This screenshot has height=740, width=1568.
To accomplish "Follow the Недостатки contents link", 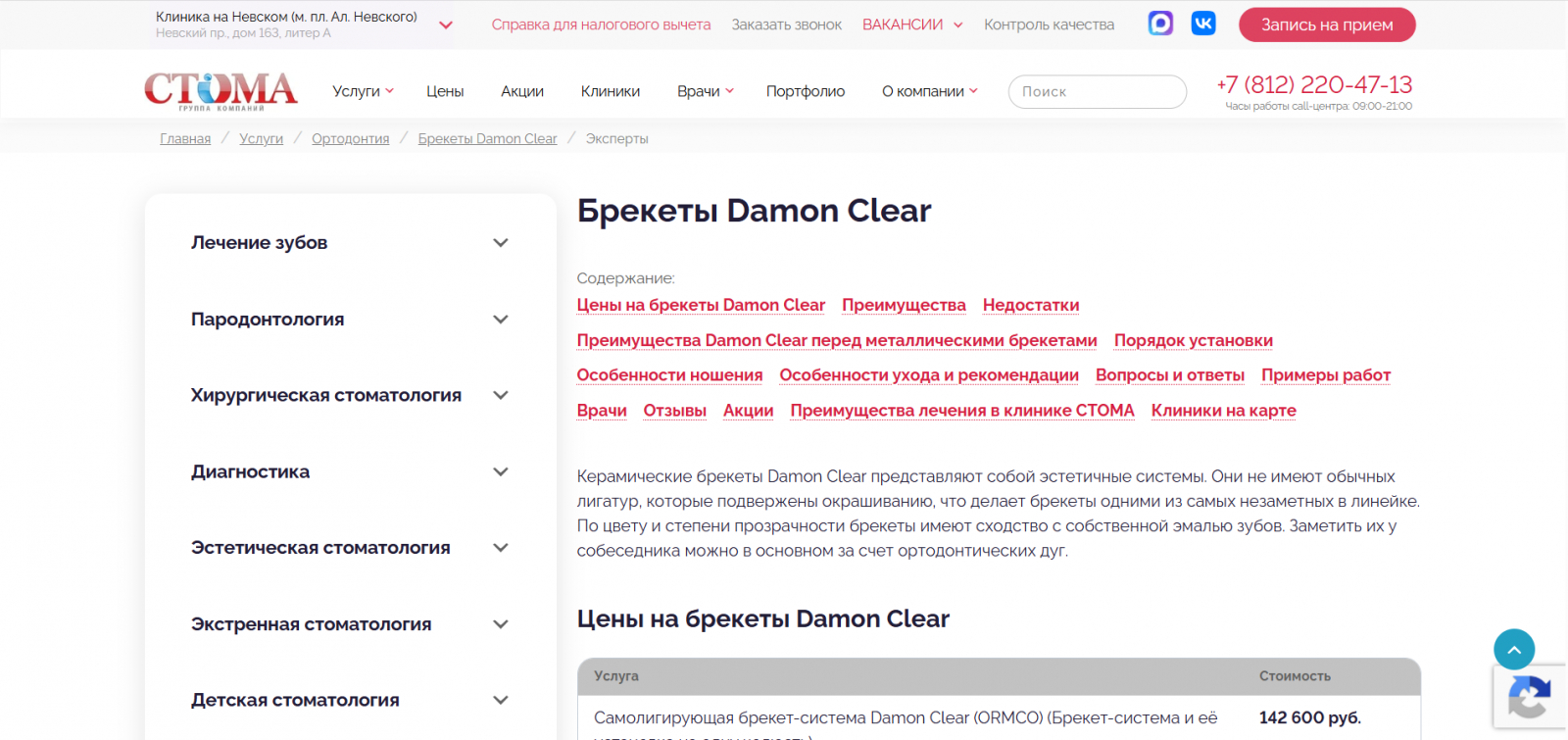I will pos(1031,305).
